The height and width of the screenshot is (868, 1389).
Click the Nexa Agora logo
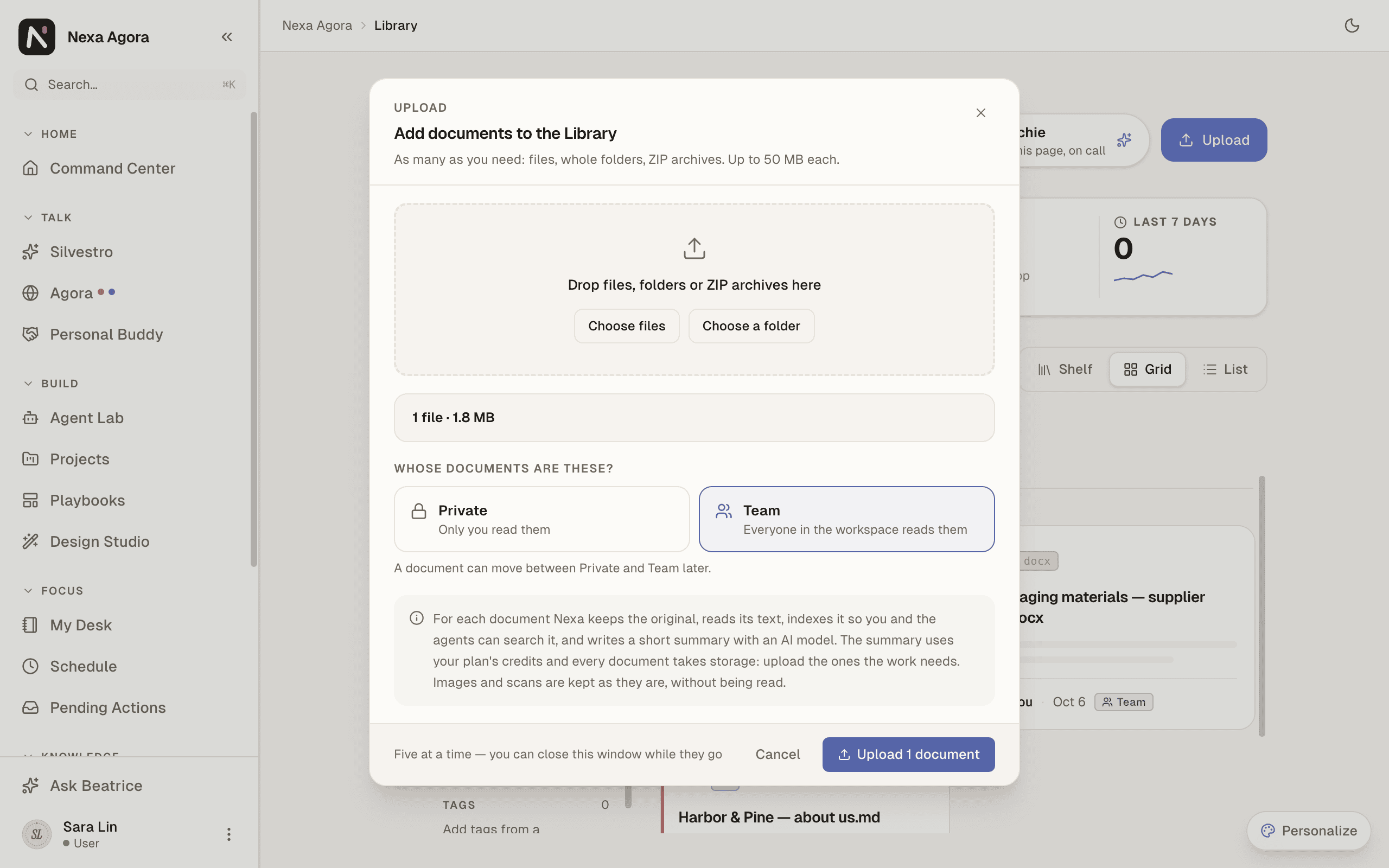click(x=37, y=37)
